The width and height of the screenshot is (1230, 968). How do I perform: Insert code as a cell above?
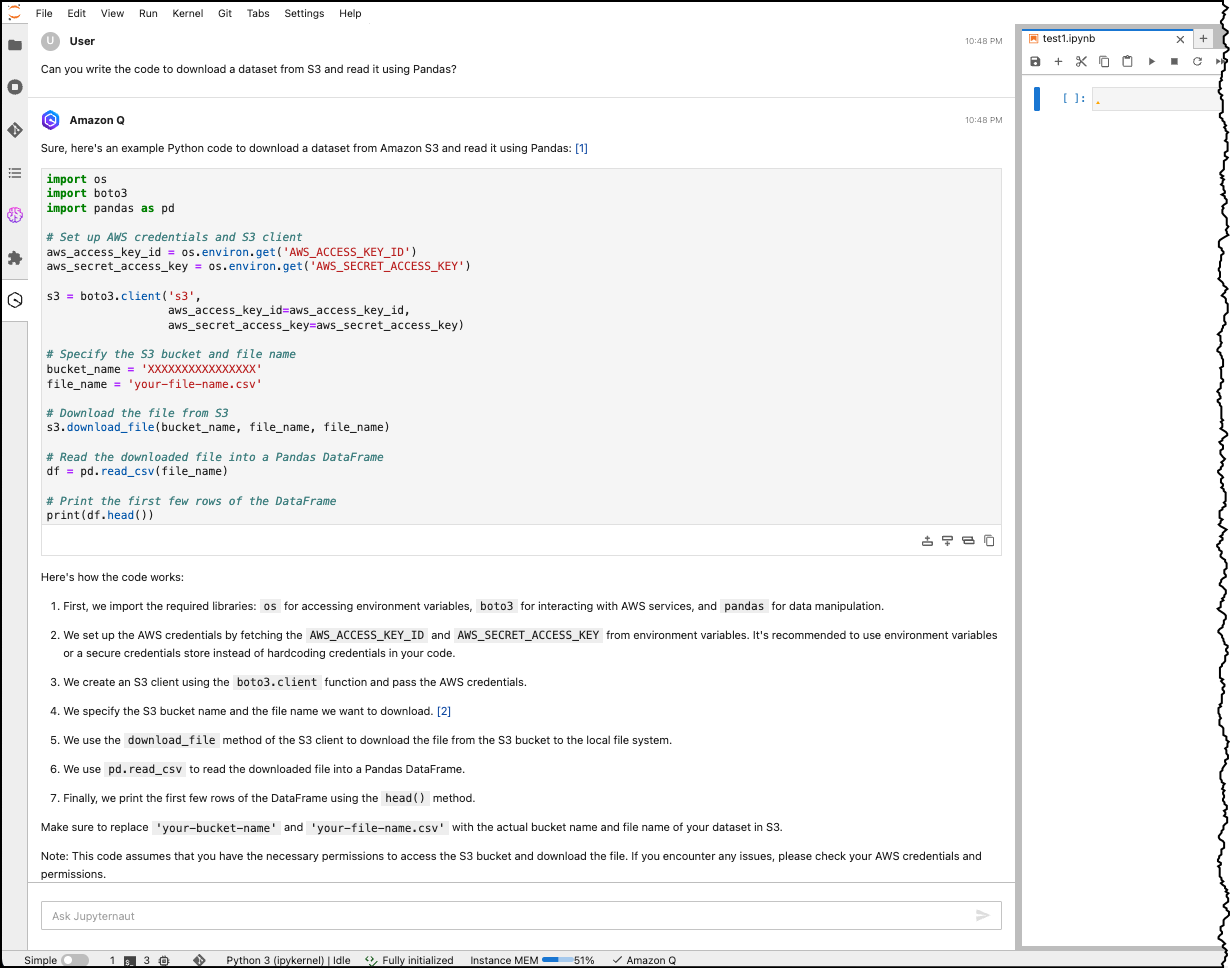927,541
